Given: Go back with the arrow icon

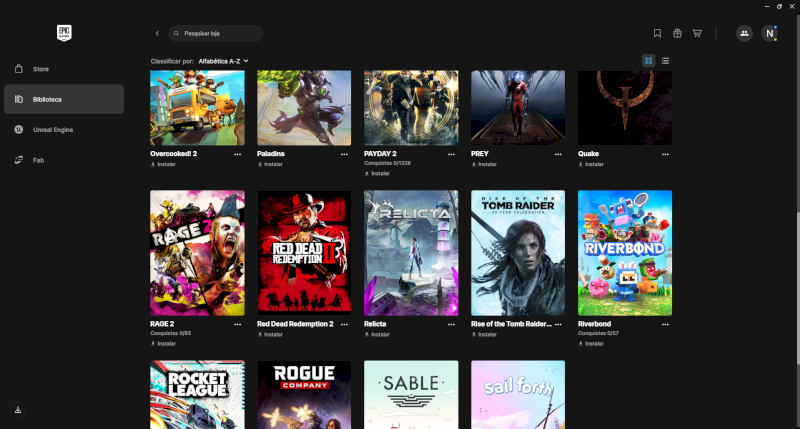Looking at the screenshot, I should pyautogui.click(x=157, y=33).
